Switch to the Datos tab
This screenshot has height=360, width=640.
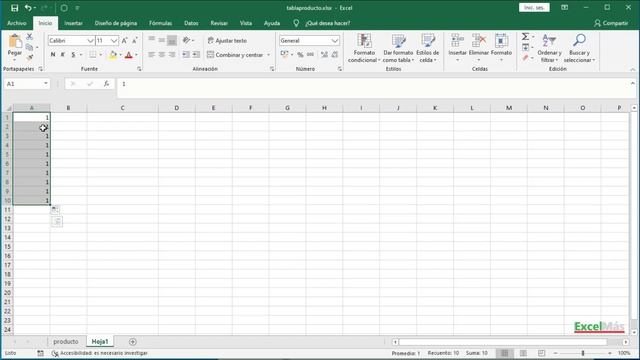pos(191,23)
